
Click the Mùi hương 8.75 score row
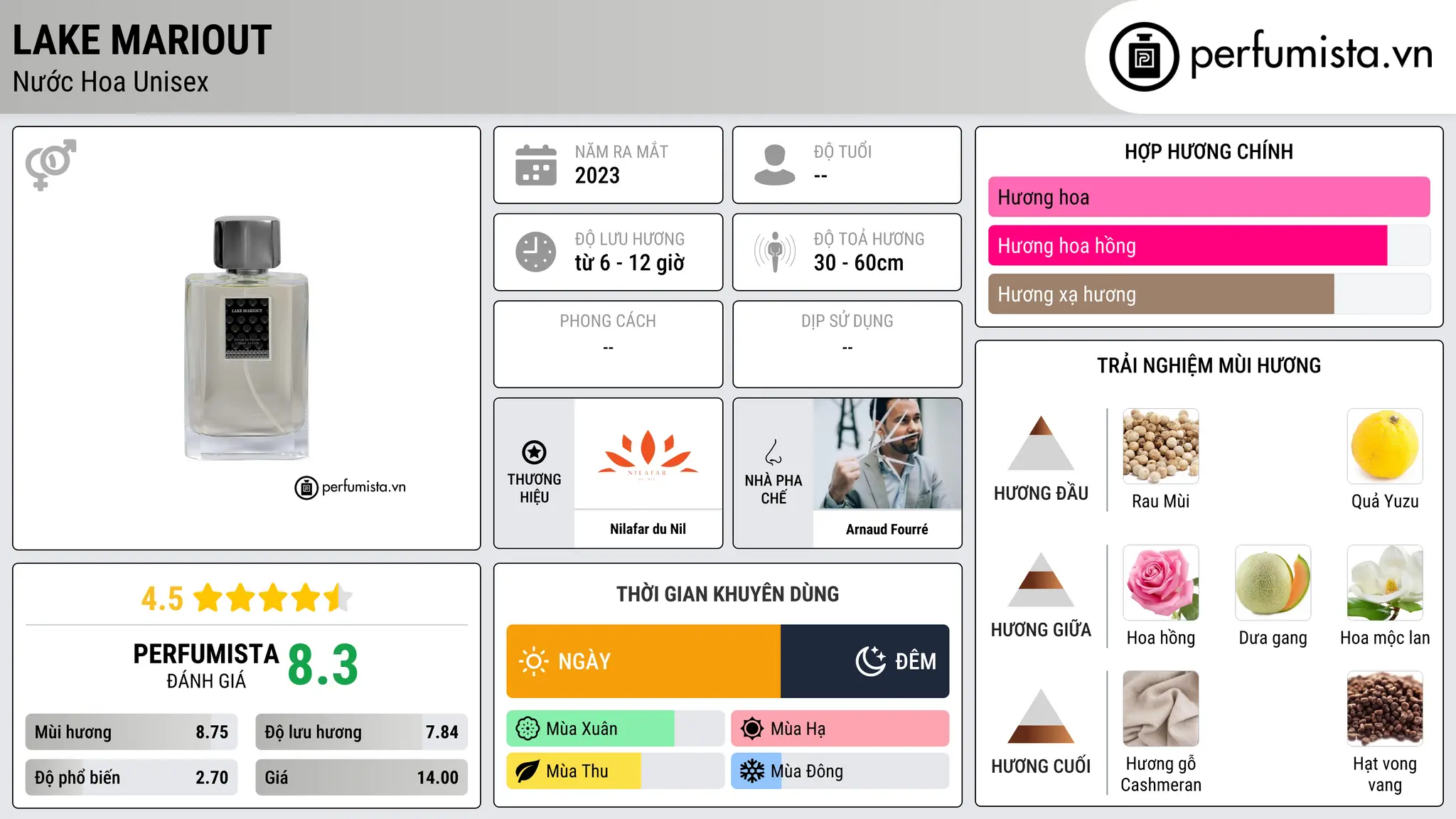click(x=132, y=732)
